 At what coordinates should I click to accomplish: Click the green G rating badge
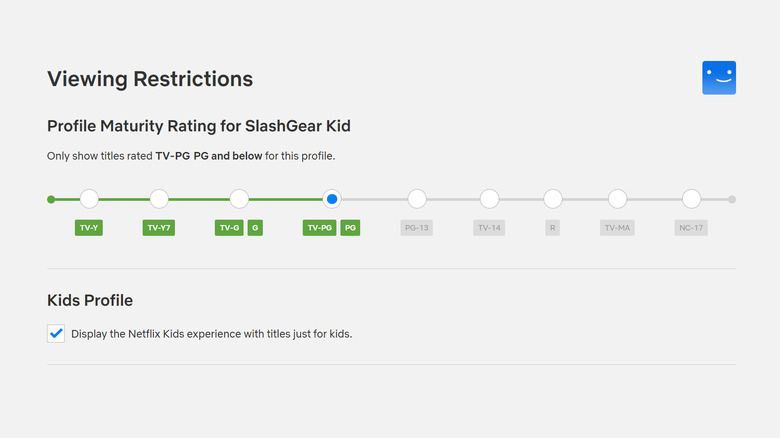tap(255, 228)
